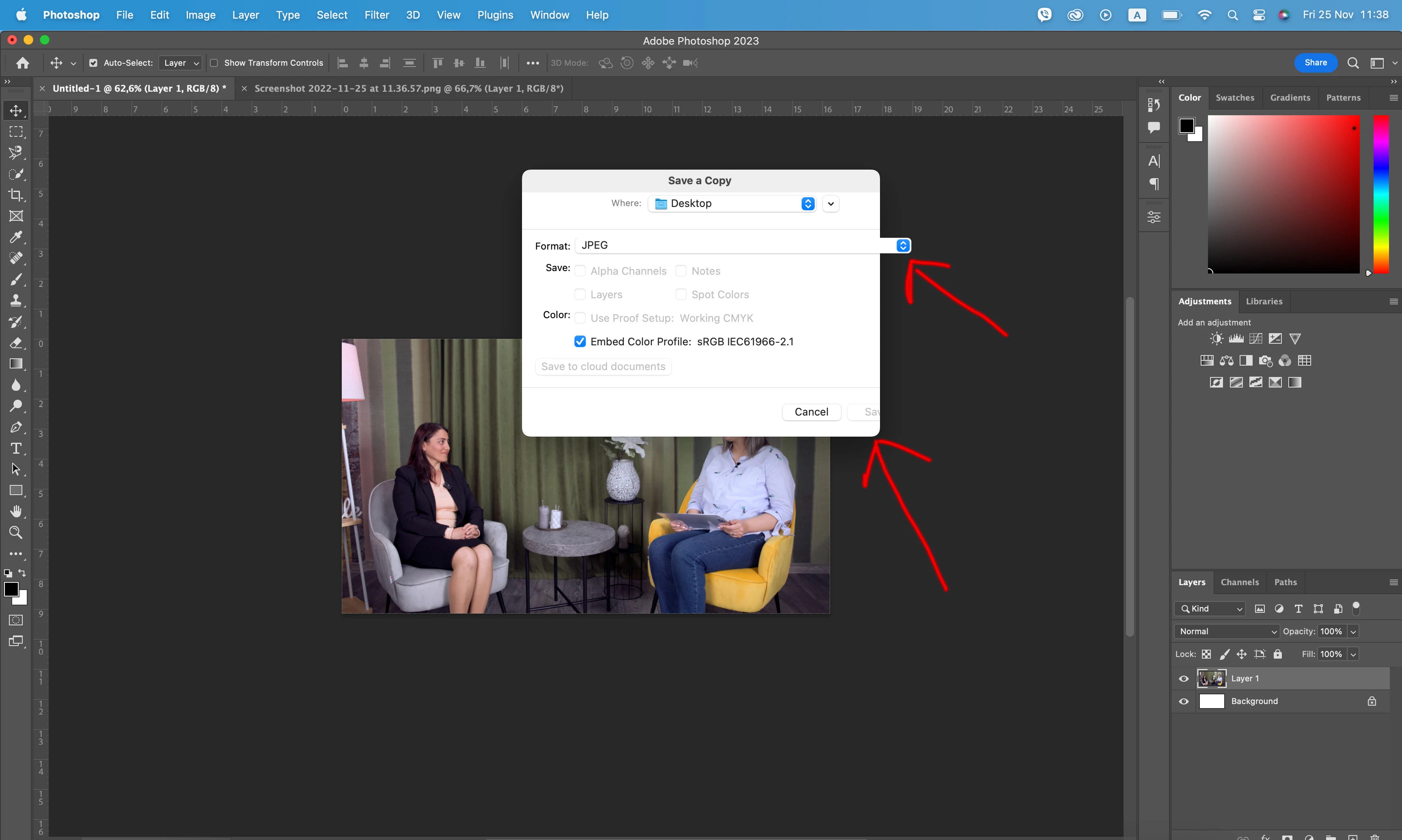
Task: Click the Cancel button
Action: pyautogui.click(x=811, y=411)
